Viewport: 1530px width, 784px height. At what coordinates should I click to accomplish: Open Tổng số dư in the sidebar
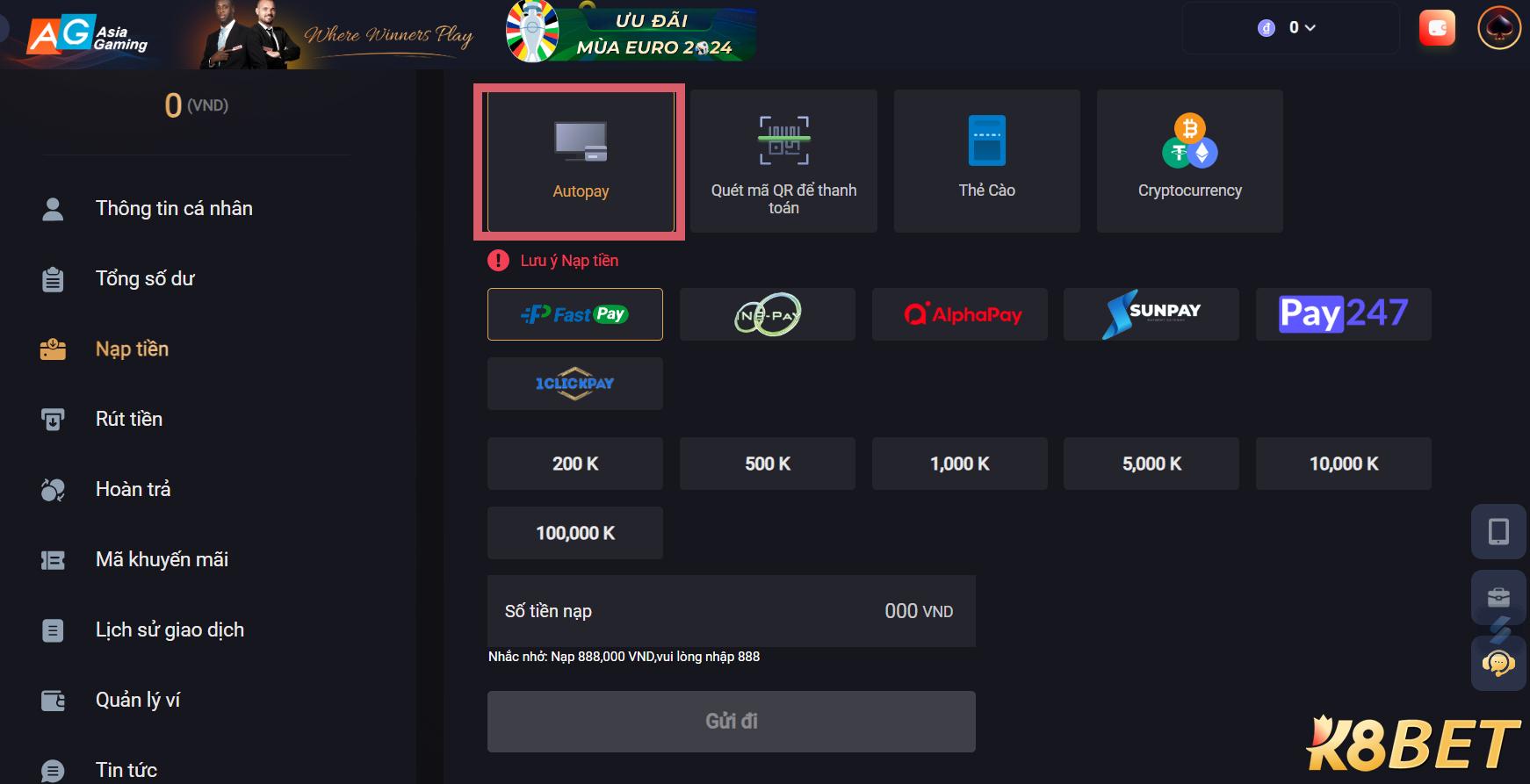(145, 279)
